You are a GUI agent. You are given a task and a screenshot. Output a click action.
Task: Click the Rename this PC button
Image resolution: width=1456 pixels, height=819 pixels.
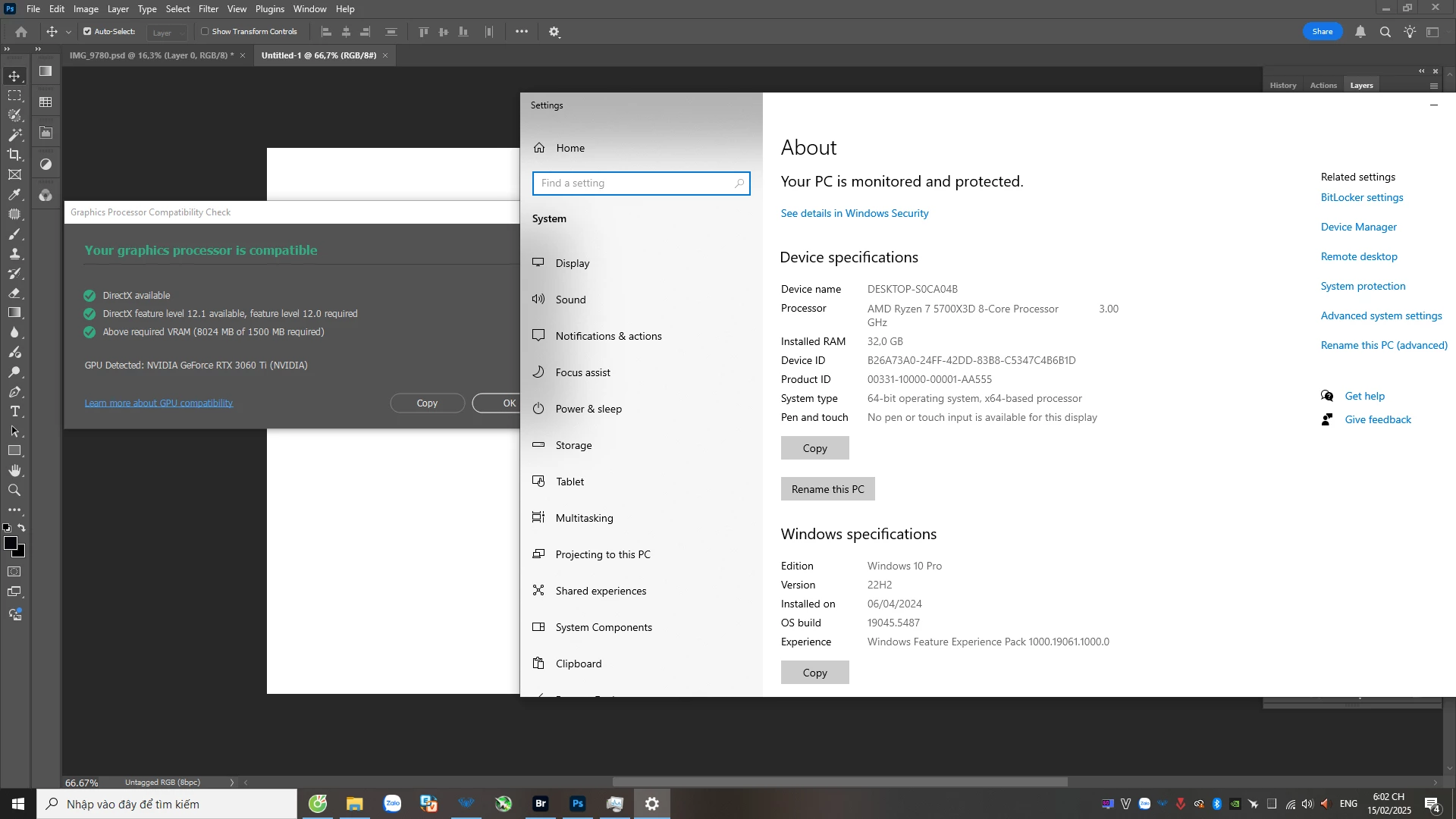click(x=827, y=489)
